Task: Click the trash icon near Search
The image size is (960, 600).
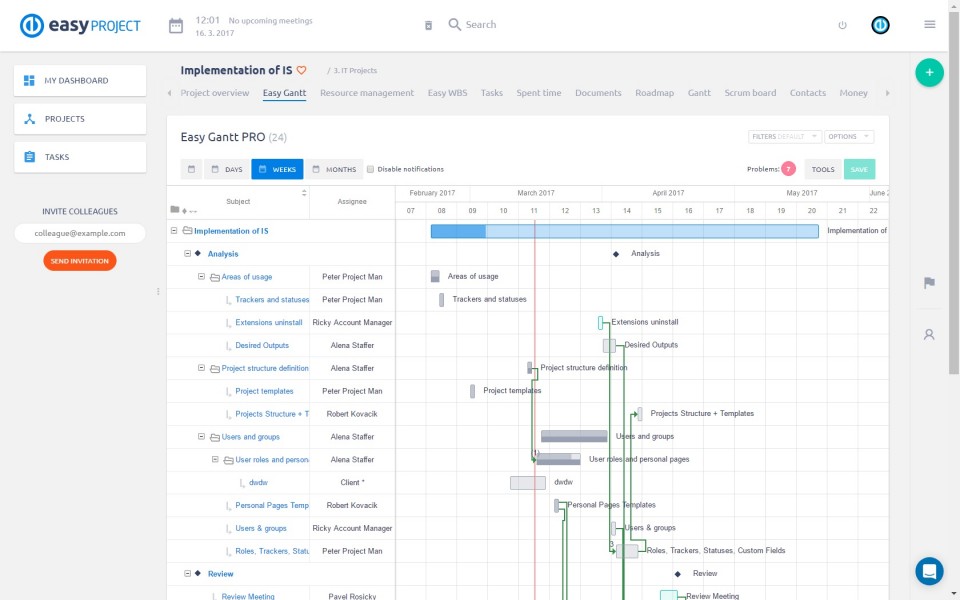Action: 429,25
